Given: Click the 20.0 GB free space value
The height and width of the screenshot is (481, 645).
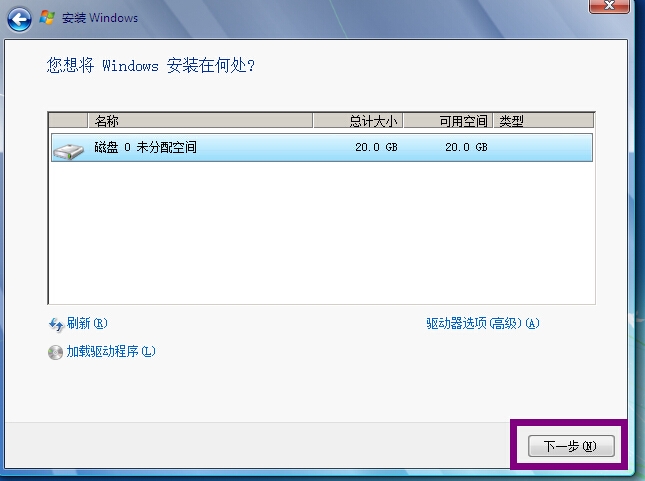Looking at the screenshot, I should (466, 147).
